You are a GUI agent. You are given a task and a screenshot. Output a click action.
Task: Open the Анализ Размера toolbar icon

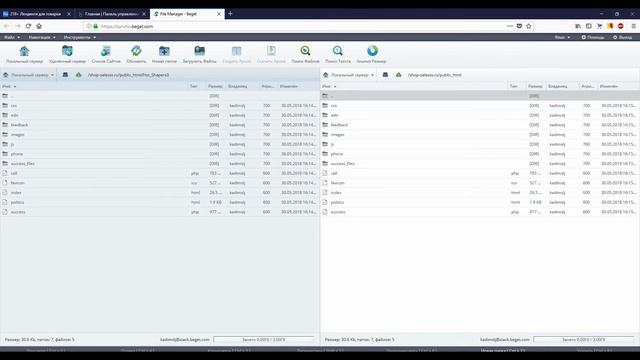coord(371,54)
